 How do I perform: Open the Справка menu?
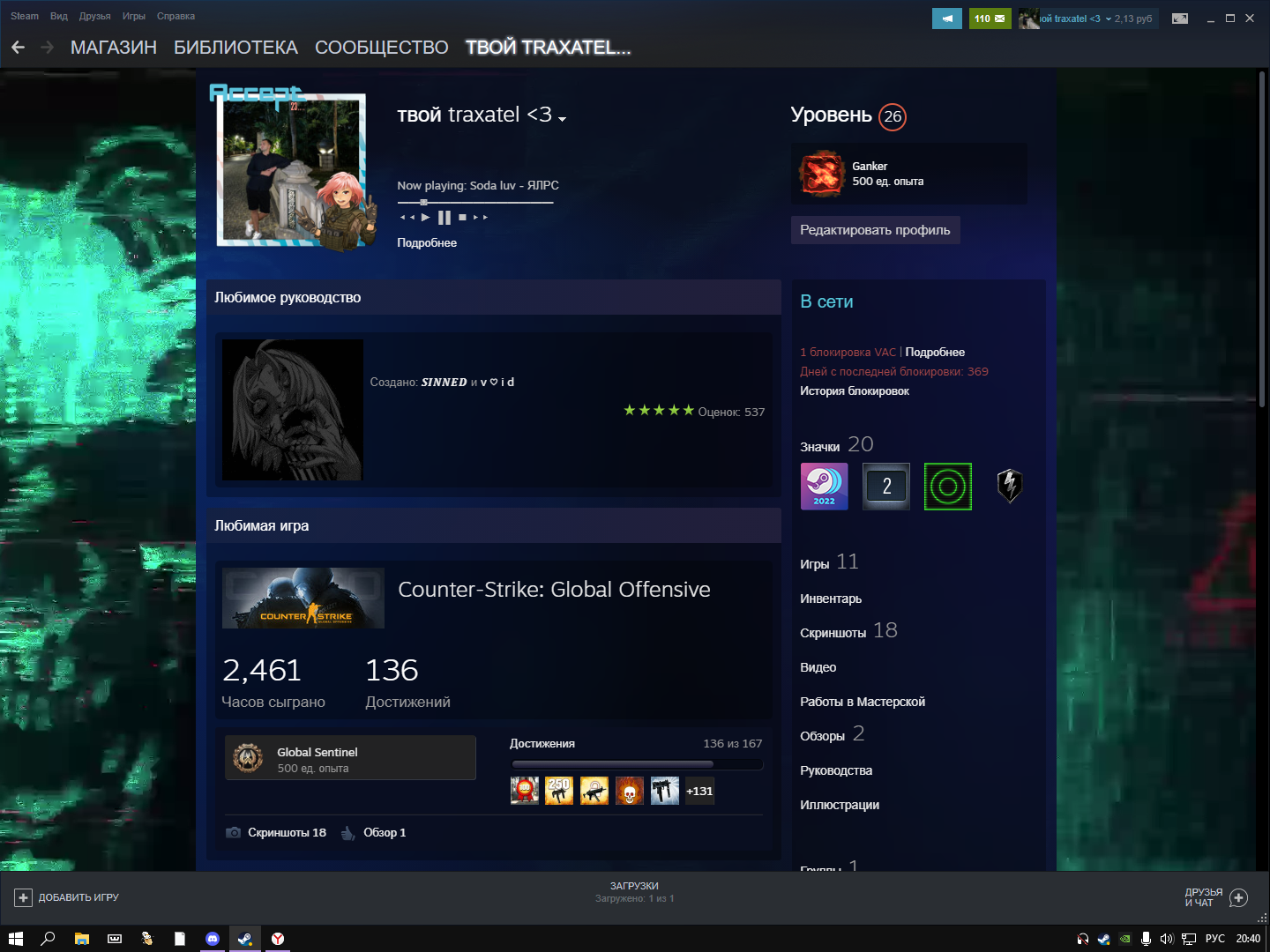[x=176, y=16]
